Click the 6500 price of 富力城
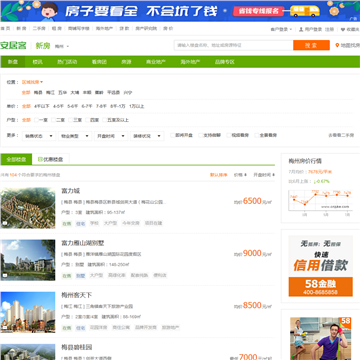Viewport: 360px width, 360px height. (252, 201)
